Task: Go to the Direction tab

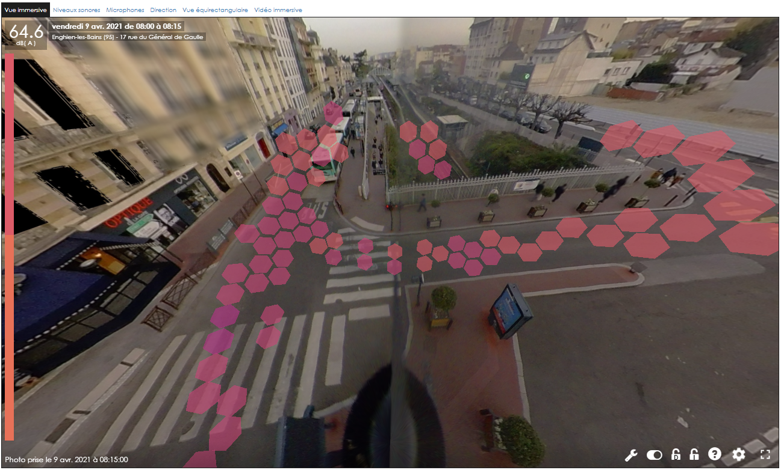Action: [x=163, y=10]
